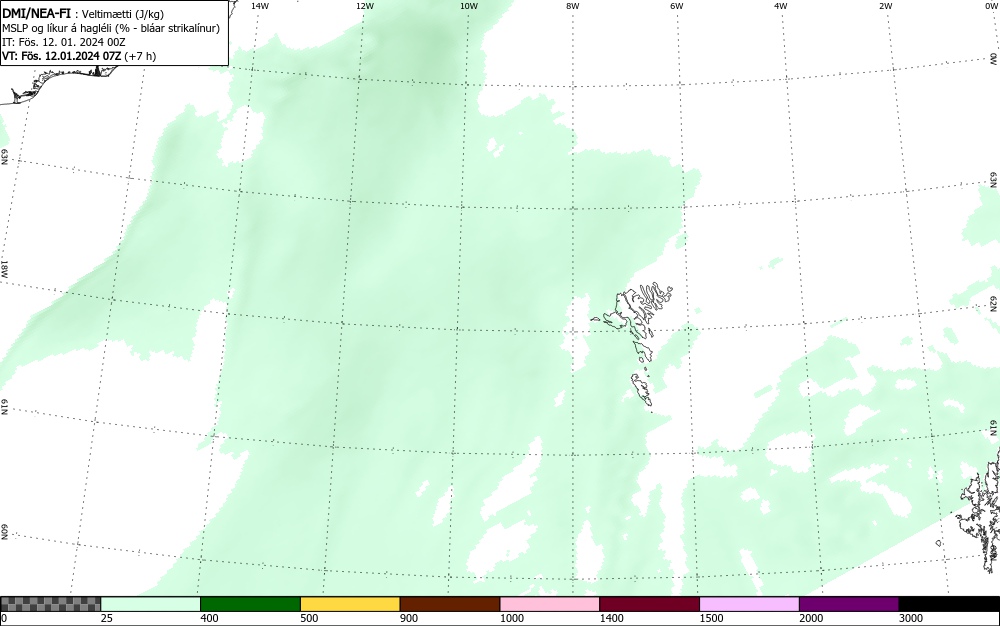Click the "14W" longitude label
The width and height of the screenshot is (1000, 626).
point(260,6)
